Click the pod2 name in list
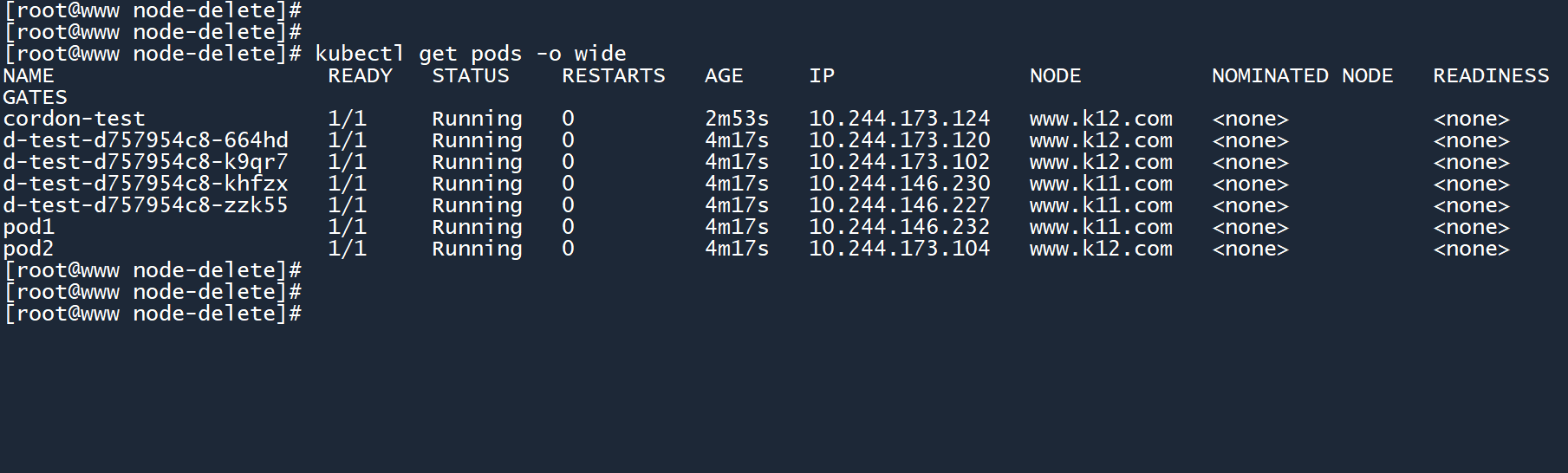The height and width of the screenshot is (473, 1568). pos(29,249)
